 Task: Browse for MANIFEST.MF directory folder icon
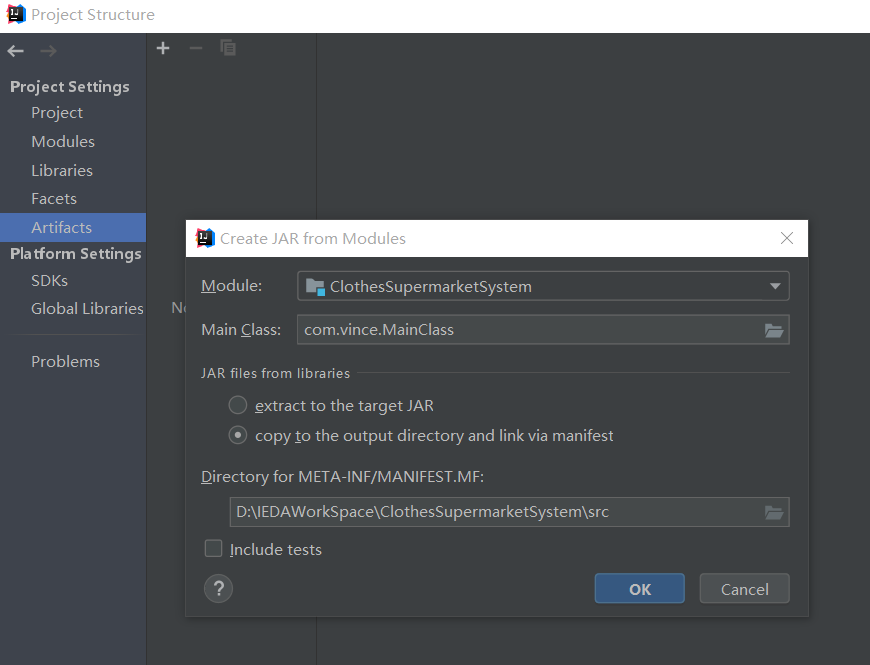tap(773, 512)
